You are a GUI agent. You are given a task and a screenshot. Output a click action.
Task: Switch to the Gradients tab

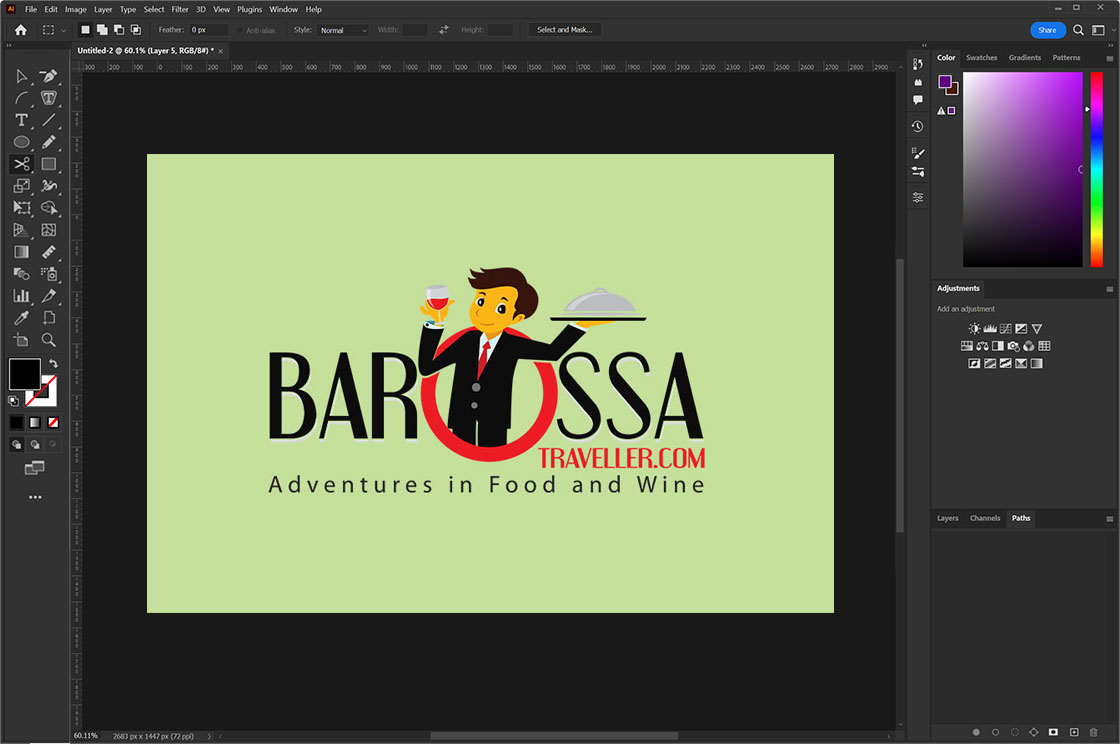[1024, 58]
